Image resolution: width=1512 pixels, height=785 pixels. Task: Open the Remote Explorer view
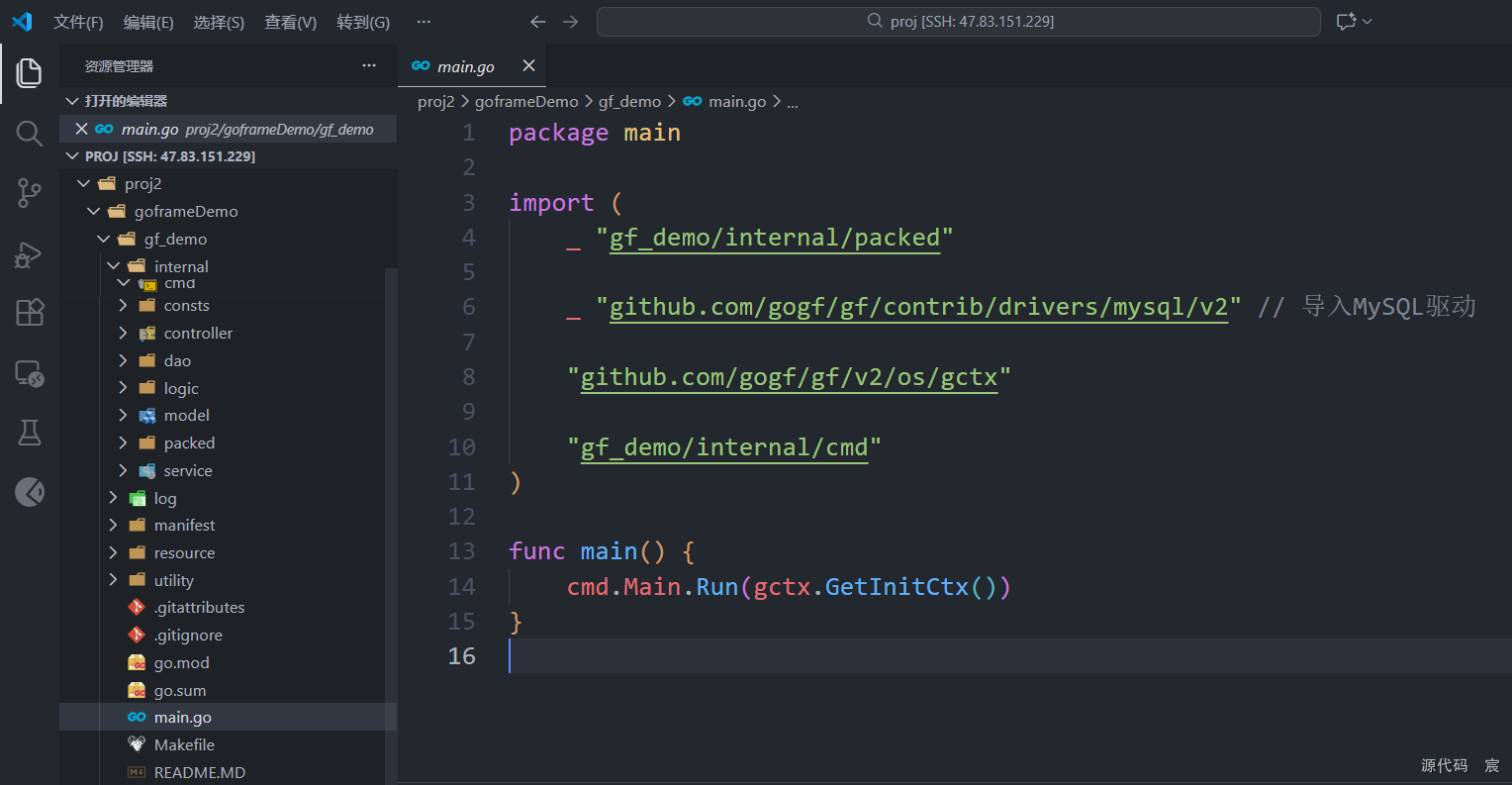point(30,373)
